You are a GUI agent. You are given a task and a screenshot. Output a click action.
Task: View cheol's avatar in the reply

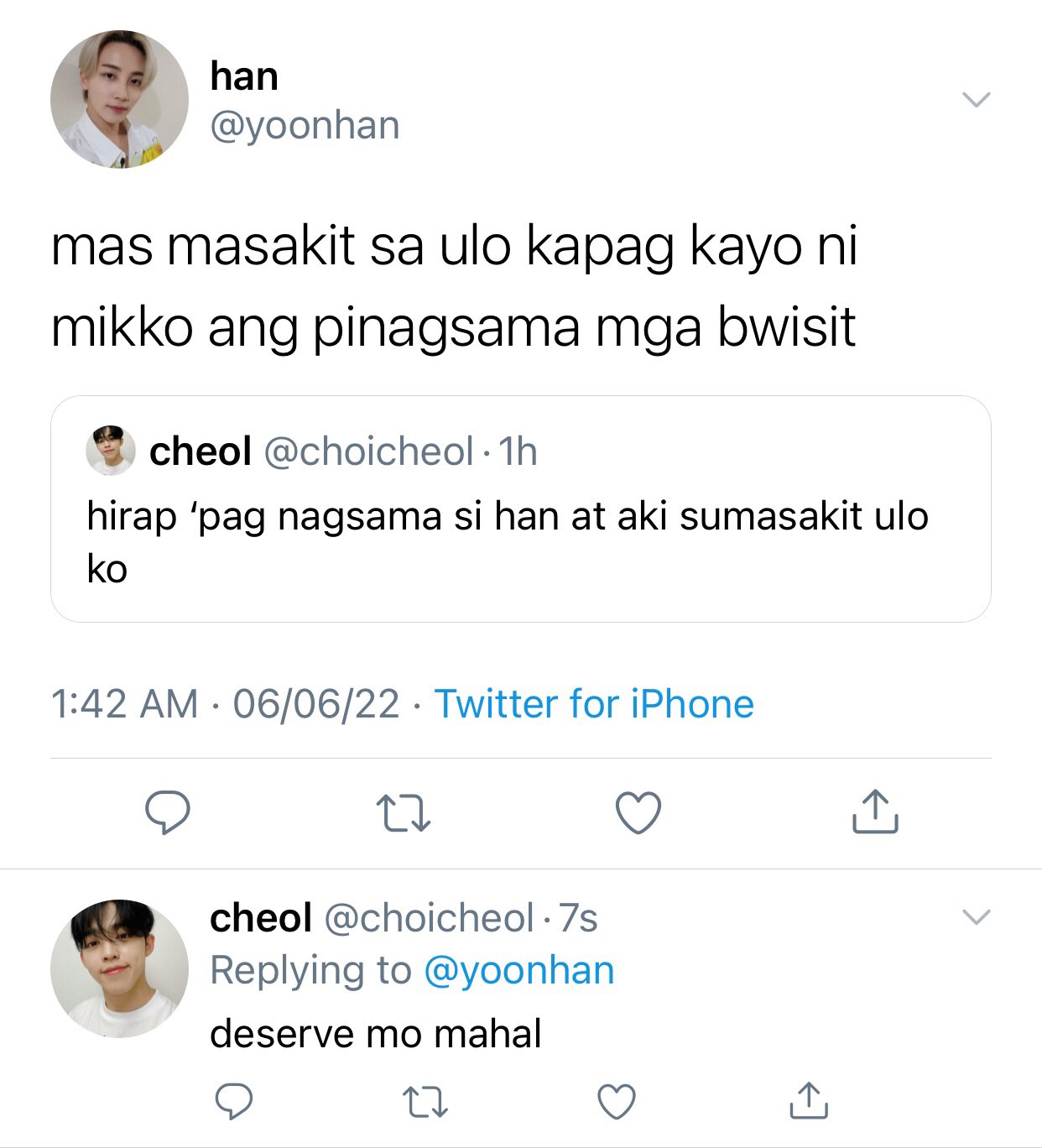[119, 968]
